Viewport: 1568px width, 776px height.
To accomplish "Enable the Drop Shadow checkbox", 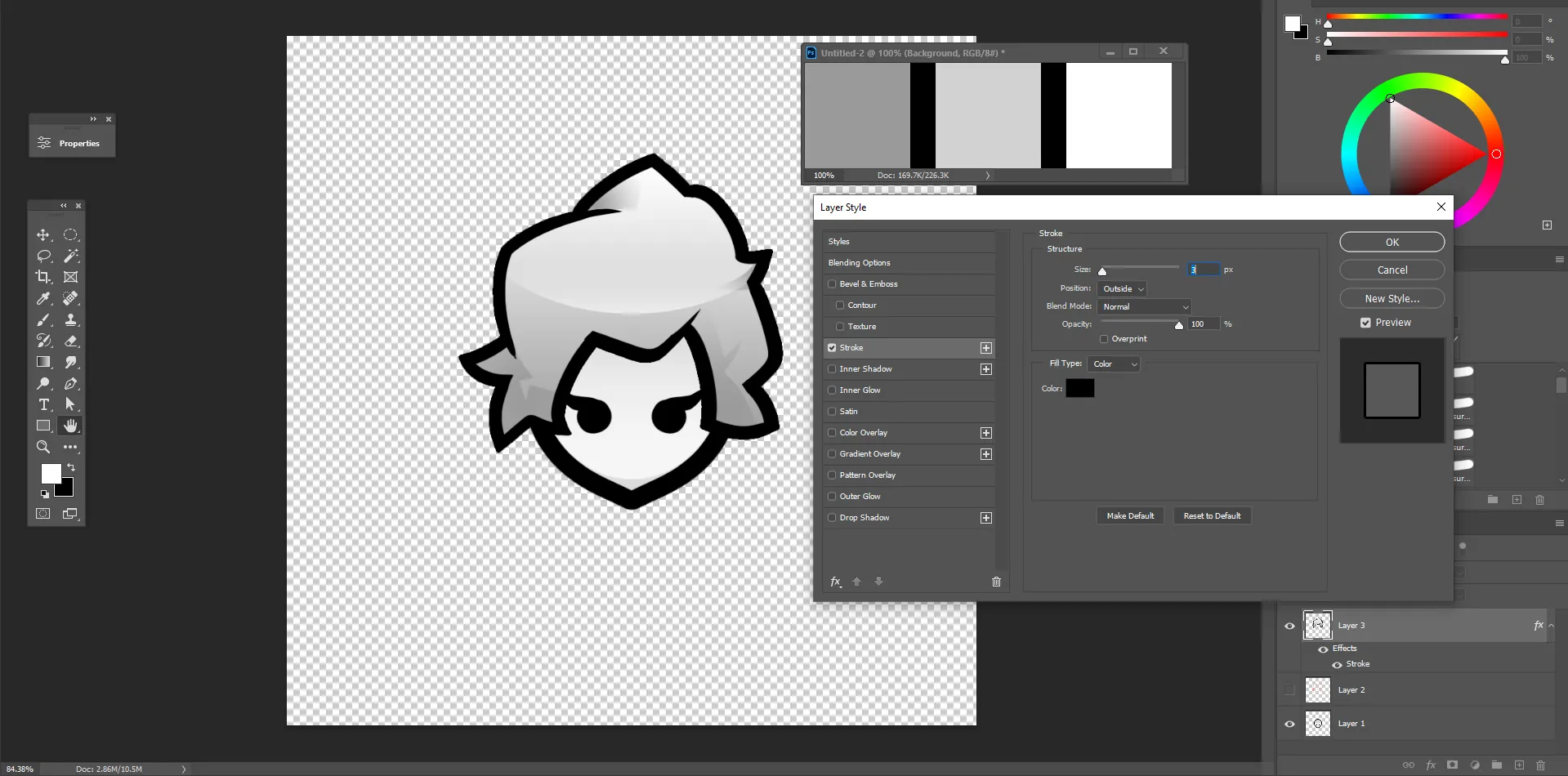I will (832, 518).
